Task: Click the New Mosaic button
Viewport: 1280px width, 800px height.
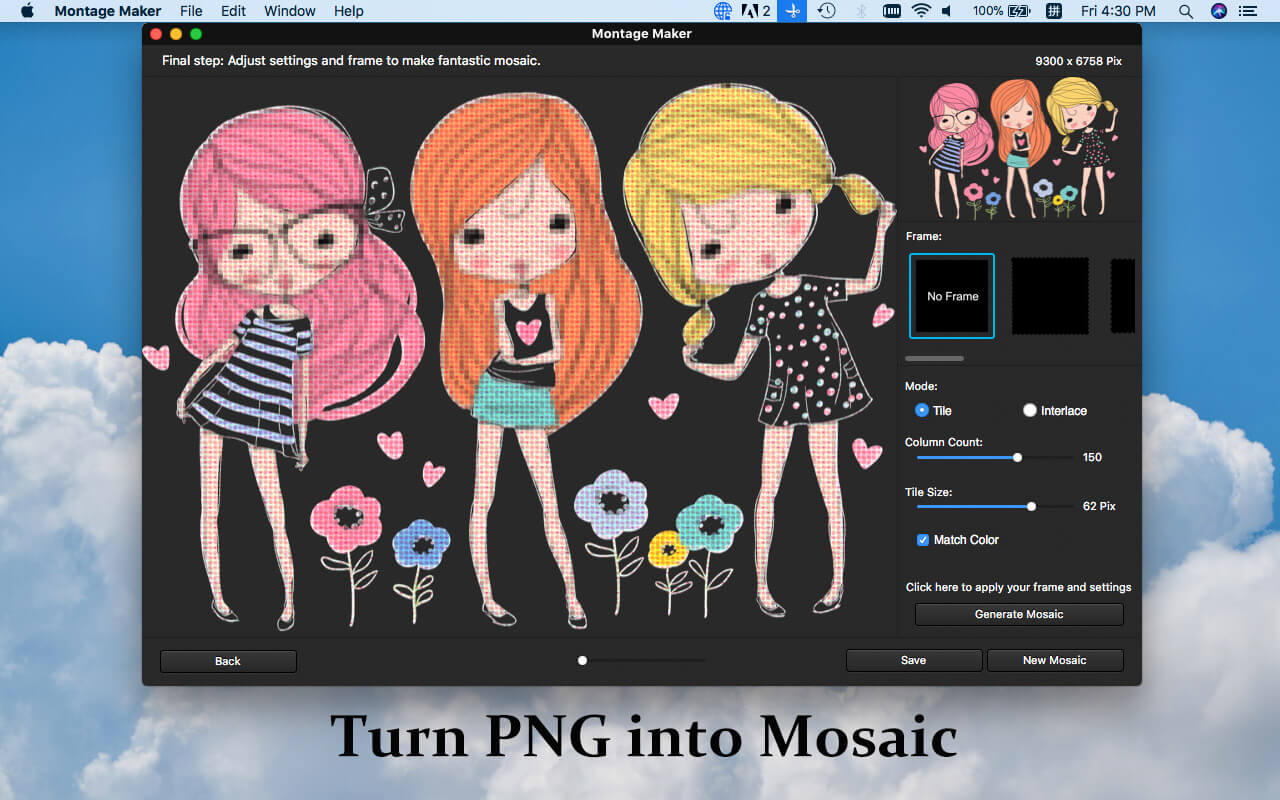Action: (x=1055, y=660)
